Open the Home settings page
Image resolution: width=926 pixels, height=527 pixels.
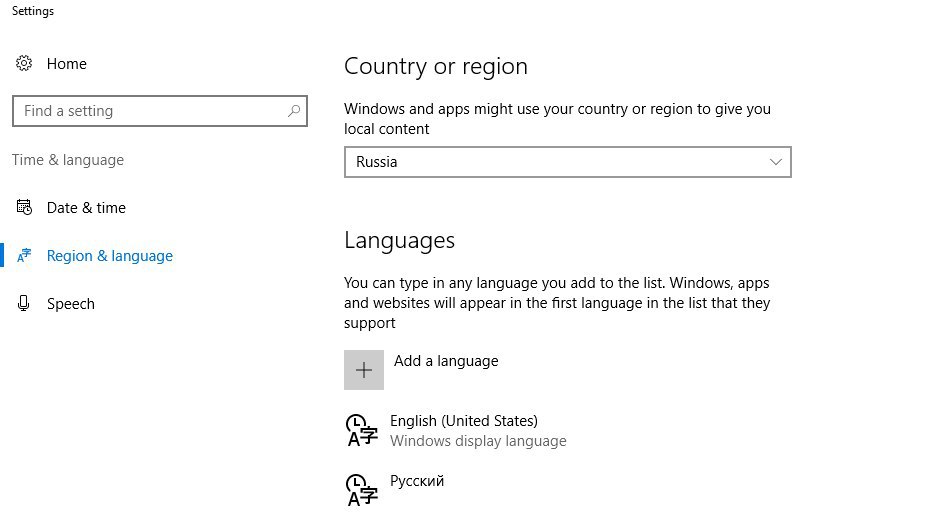pyautogui.click(x=66, y=64)
